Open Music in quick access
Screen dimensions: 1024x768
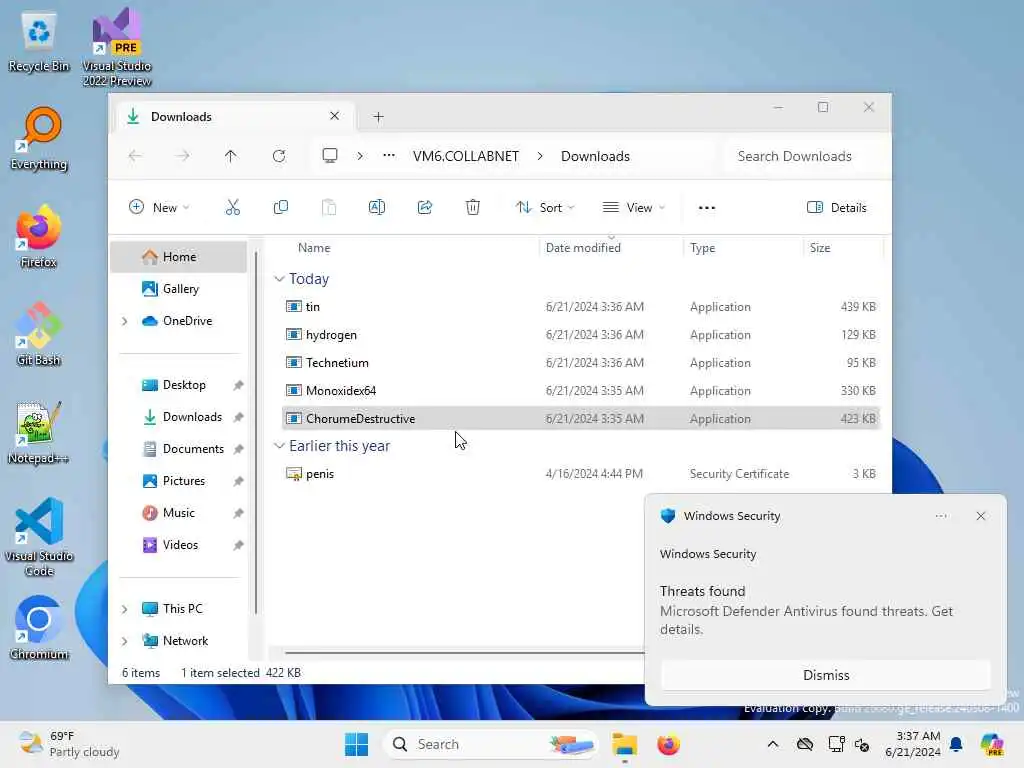click(x=179, y=513)
